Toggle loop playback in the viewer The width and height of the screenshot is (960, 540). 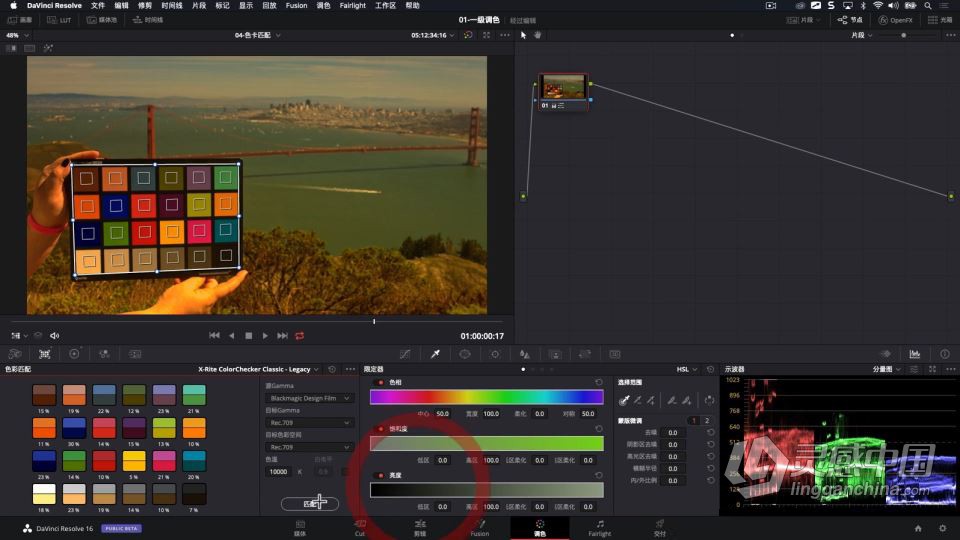[300, 336]
